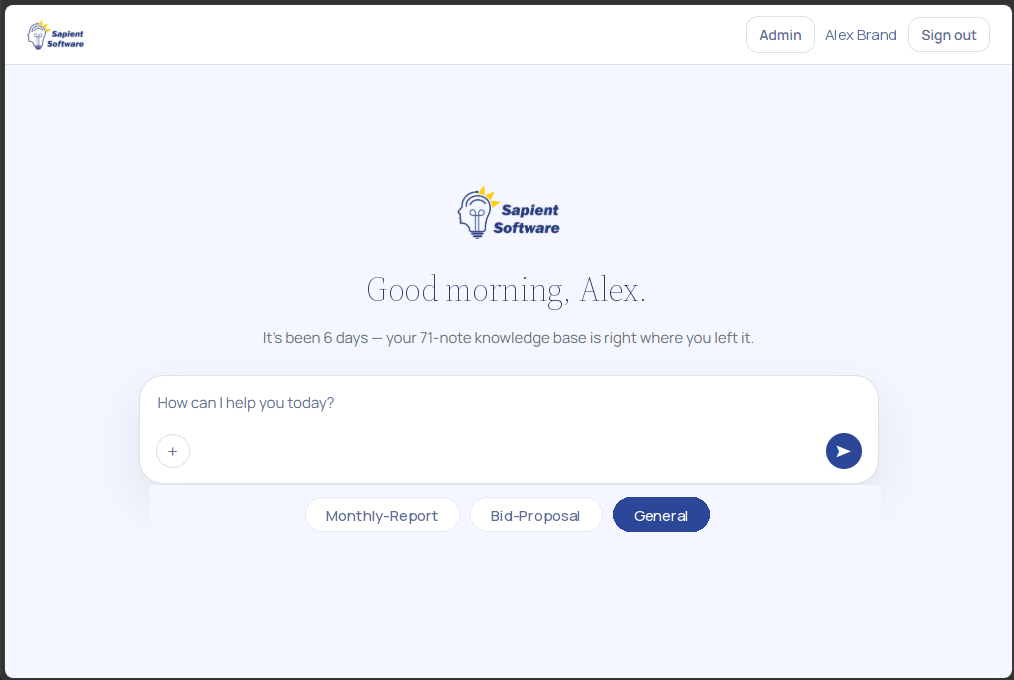Click the center Sapient Software logo
This screenshot has width=1014, height=680.
click(508, 213)
